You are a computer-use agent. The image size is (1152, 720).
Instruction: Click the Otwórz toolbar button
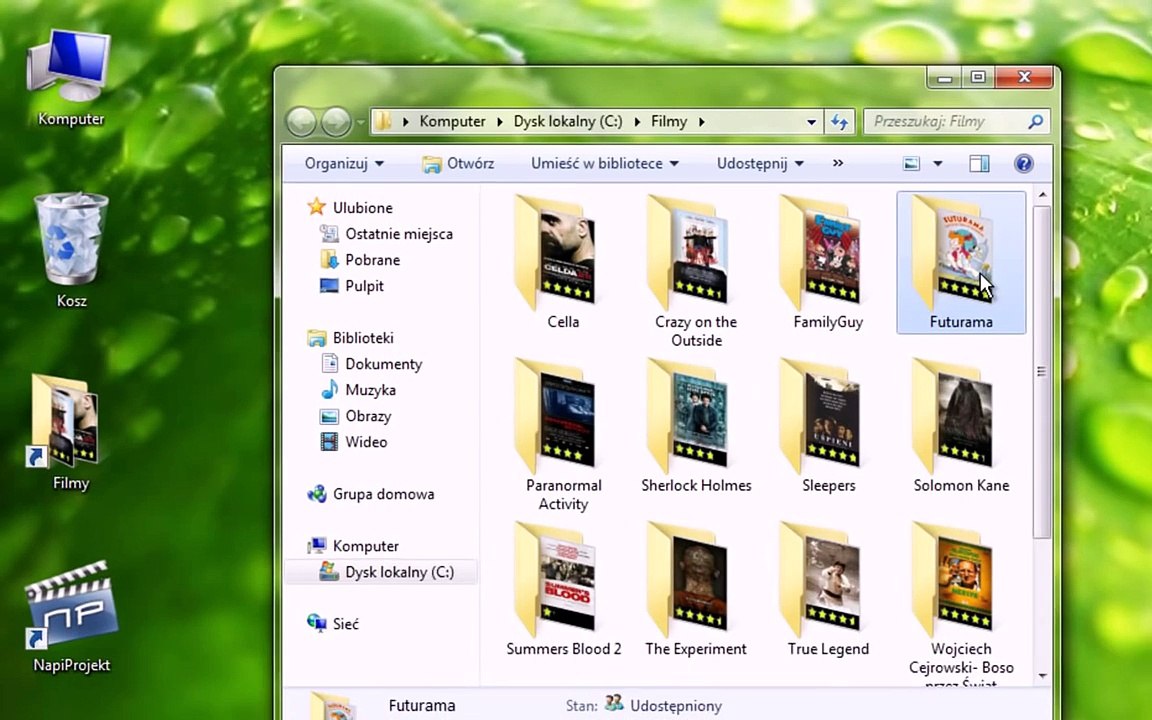click(458, 163)
